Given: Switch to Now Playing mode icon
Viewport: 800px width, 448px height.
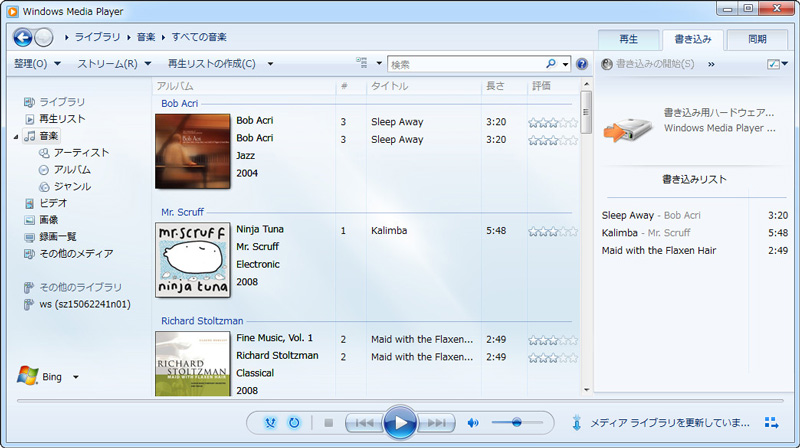Looking at the screenshot, I should pos(771,422).
